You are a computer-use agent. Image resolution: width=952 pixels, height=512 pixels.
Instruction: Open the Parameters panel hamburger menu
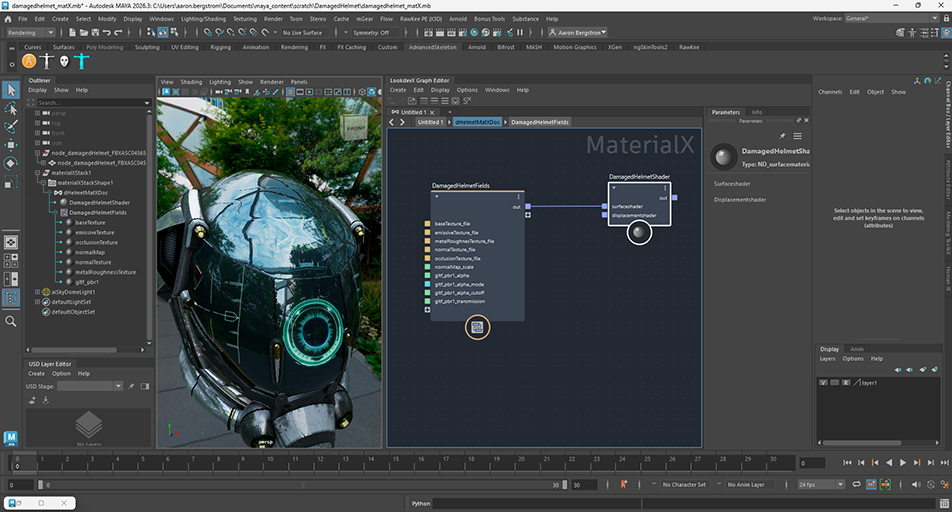click(x=798, y=136)
